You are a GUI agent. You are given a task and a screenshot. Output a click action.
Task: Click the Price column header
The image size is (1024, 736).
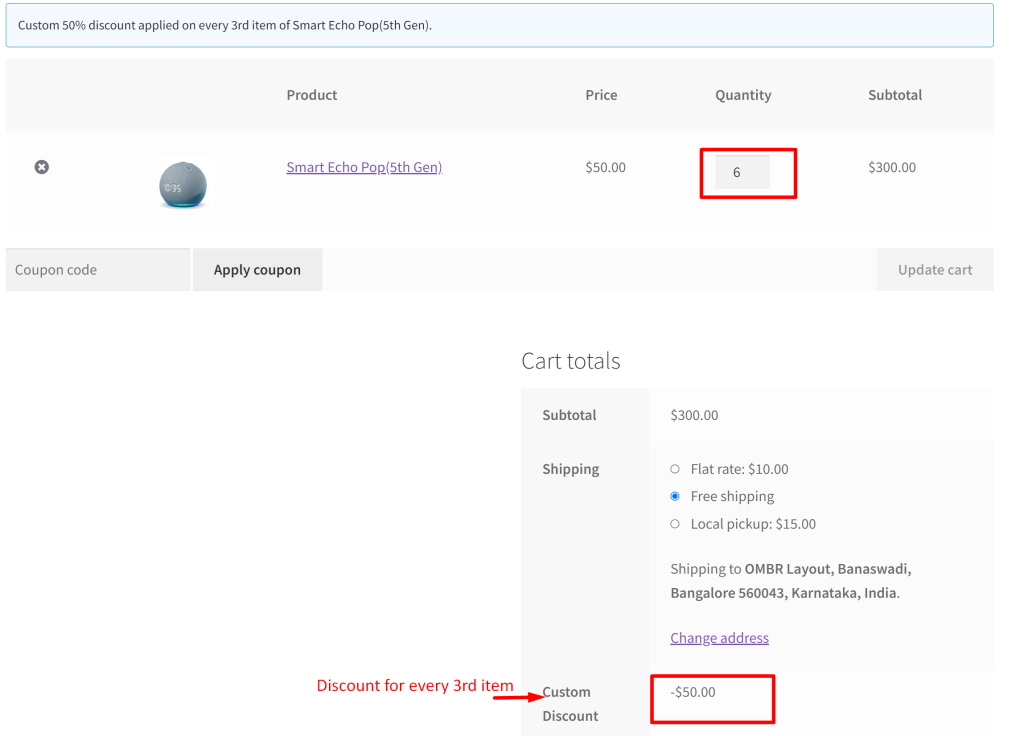[x=601, y=95]
